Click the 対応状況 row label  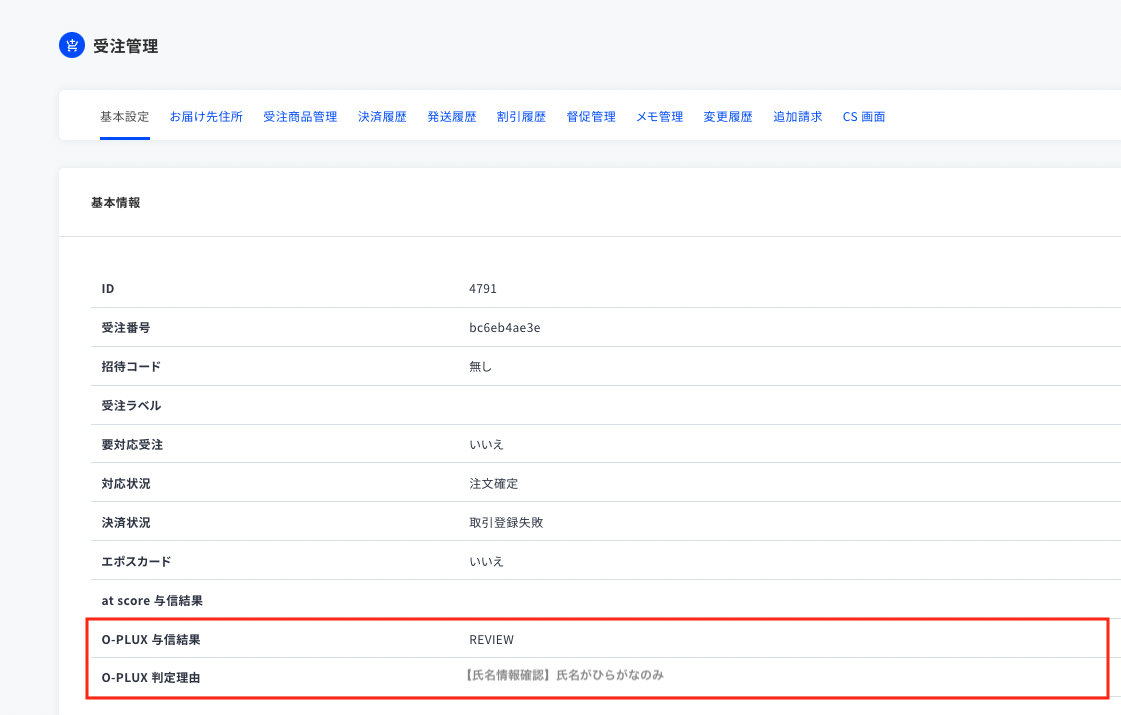(126, 483)
